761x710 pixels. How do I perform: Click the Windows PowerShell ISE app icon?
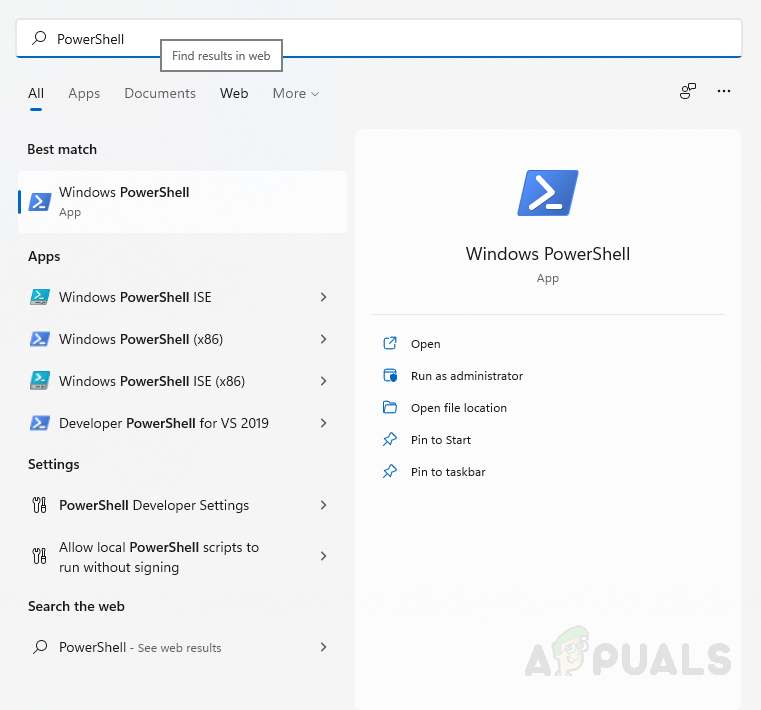(40, 297)
